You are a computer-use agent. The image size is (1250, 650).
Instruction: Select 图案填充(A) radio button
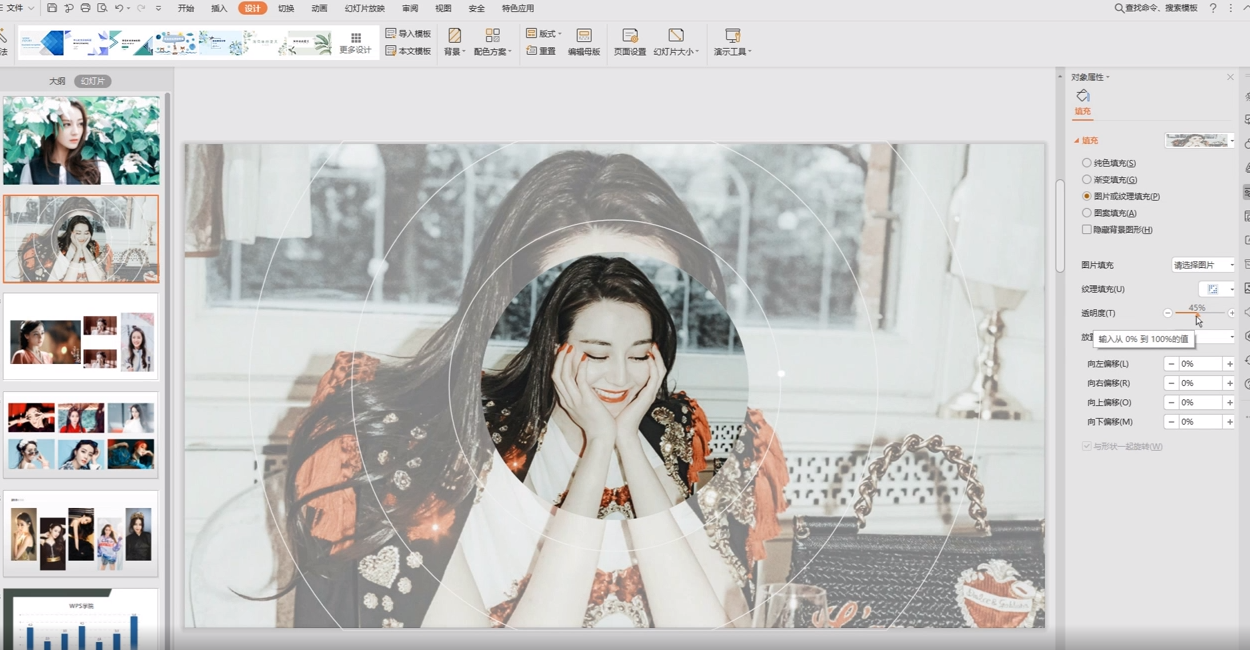(1087, 213)
